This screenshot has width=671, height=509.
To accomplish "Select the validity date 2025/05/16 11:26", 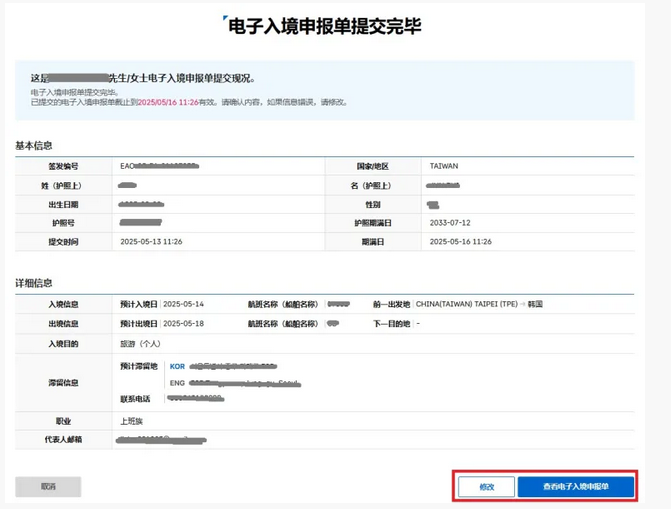I will point(168,102).
